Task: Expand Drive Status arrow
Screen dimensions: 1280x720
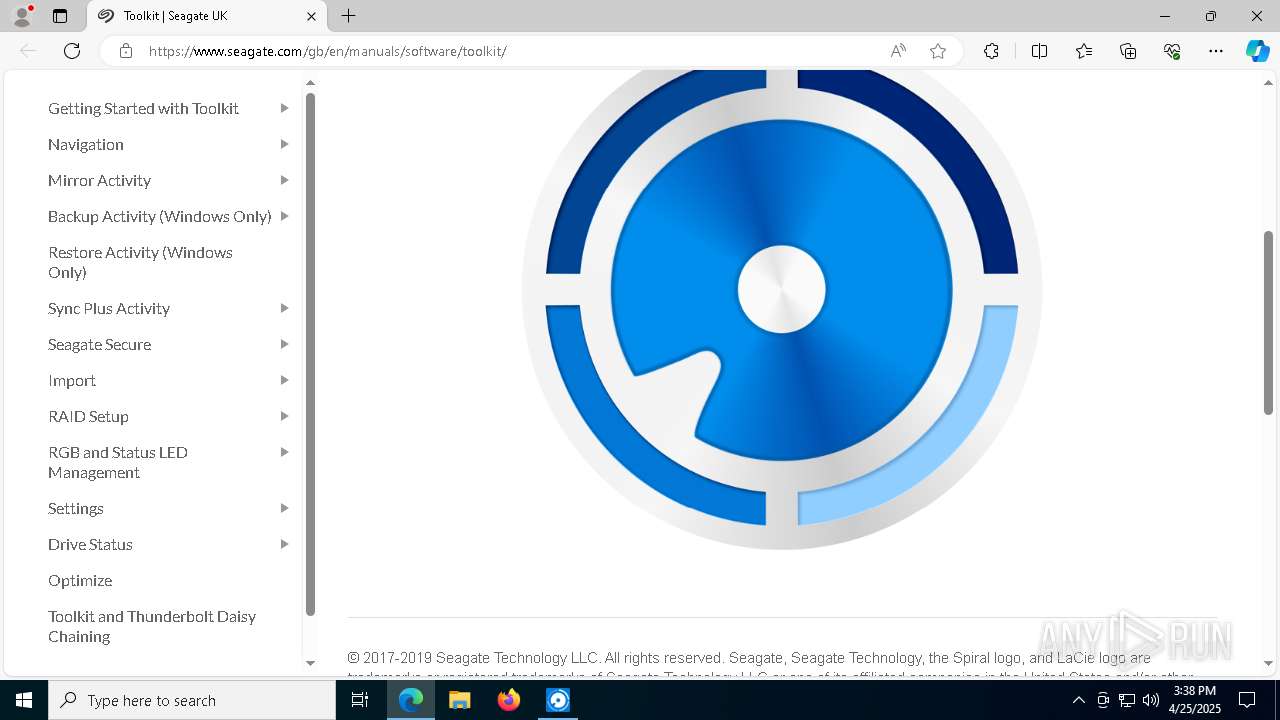Action: [x=285, y=544]
